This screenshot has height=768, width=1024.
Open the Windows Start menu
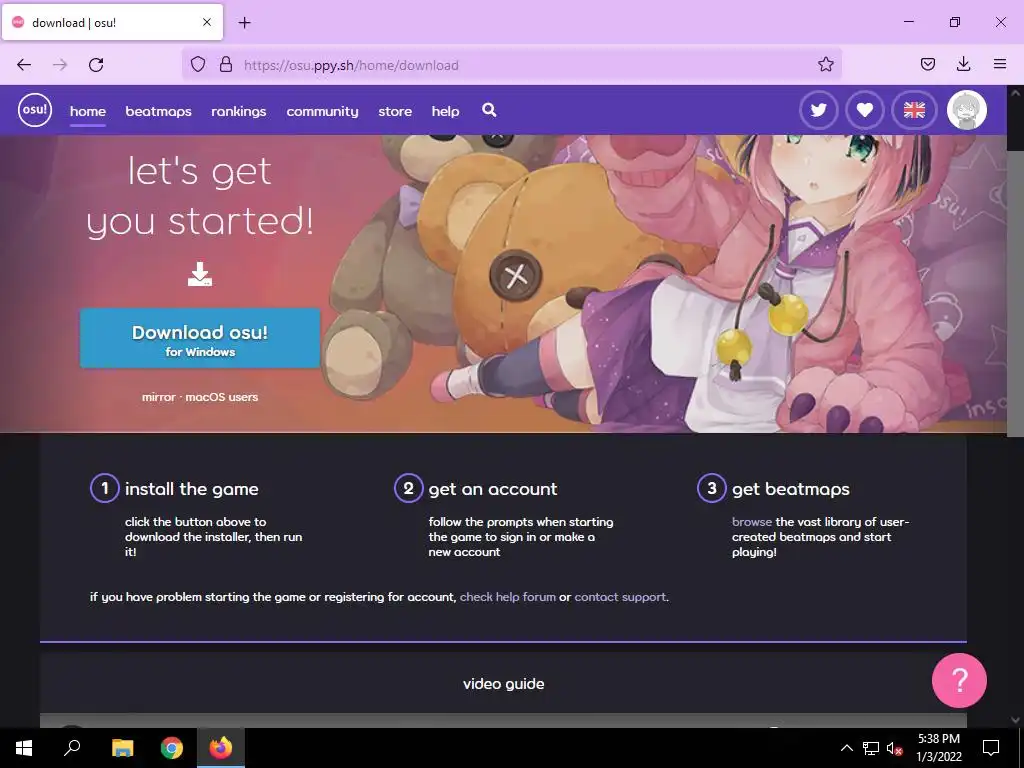(x=24, y=748)
